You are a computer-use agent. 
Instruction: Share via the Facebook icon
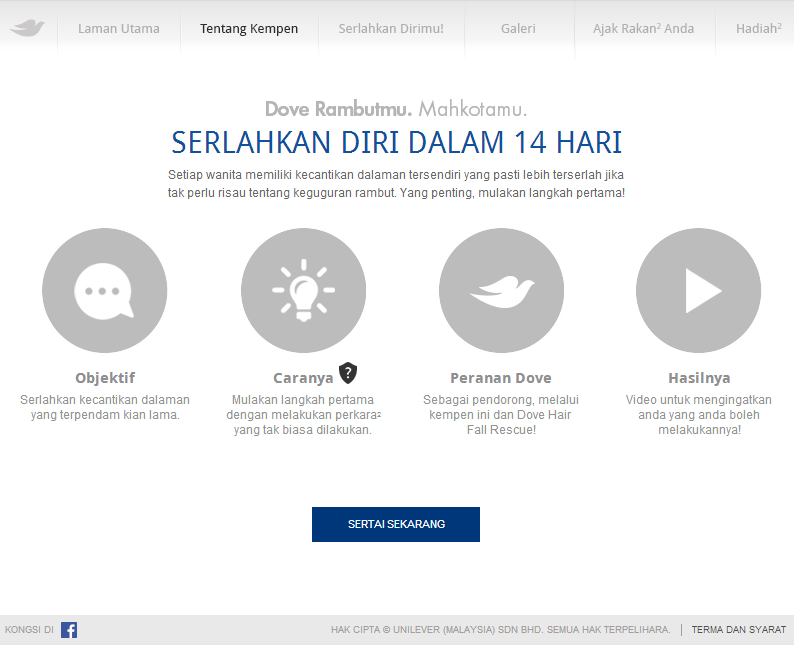[x=69, y=630]
